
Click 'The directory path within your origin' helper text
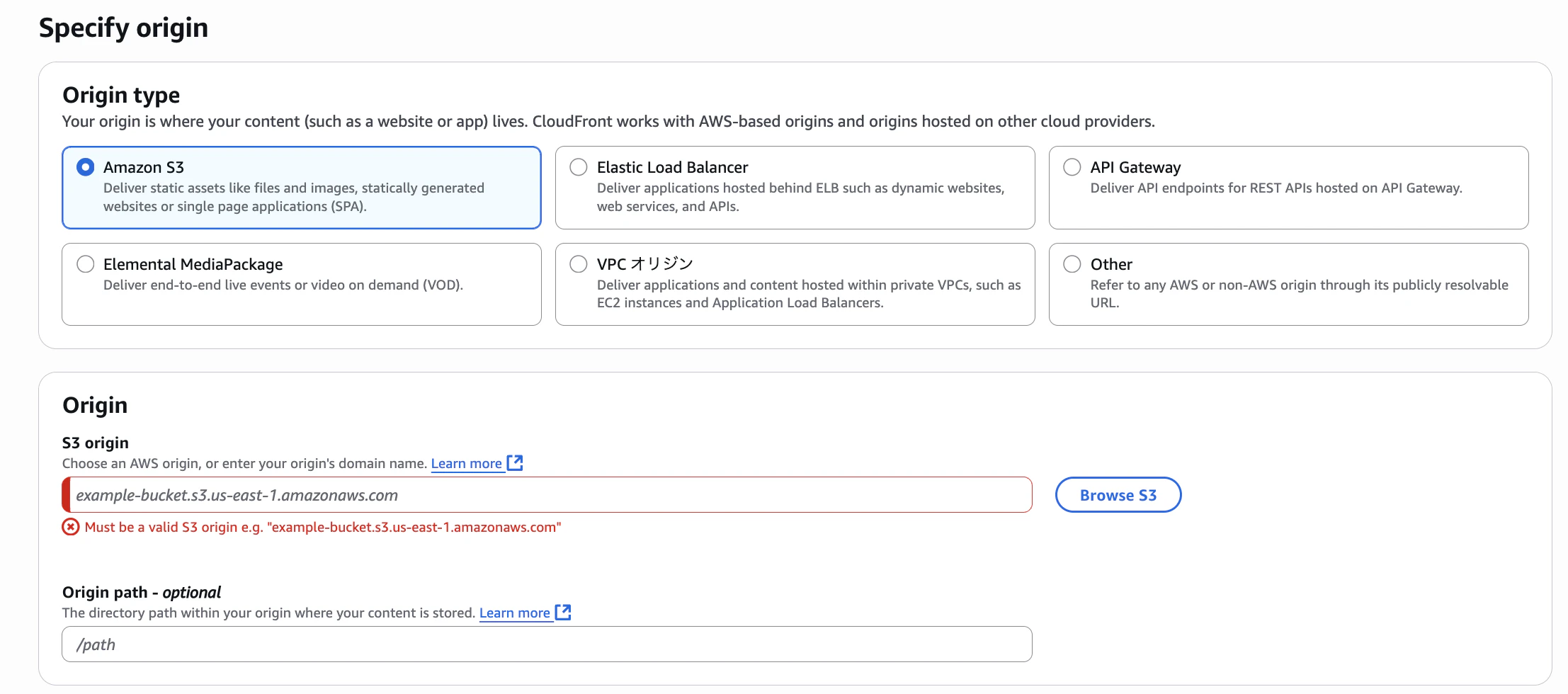click(x=269, y=613)
